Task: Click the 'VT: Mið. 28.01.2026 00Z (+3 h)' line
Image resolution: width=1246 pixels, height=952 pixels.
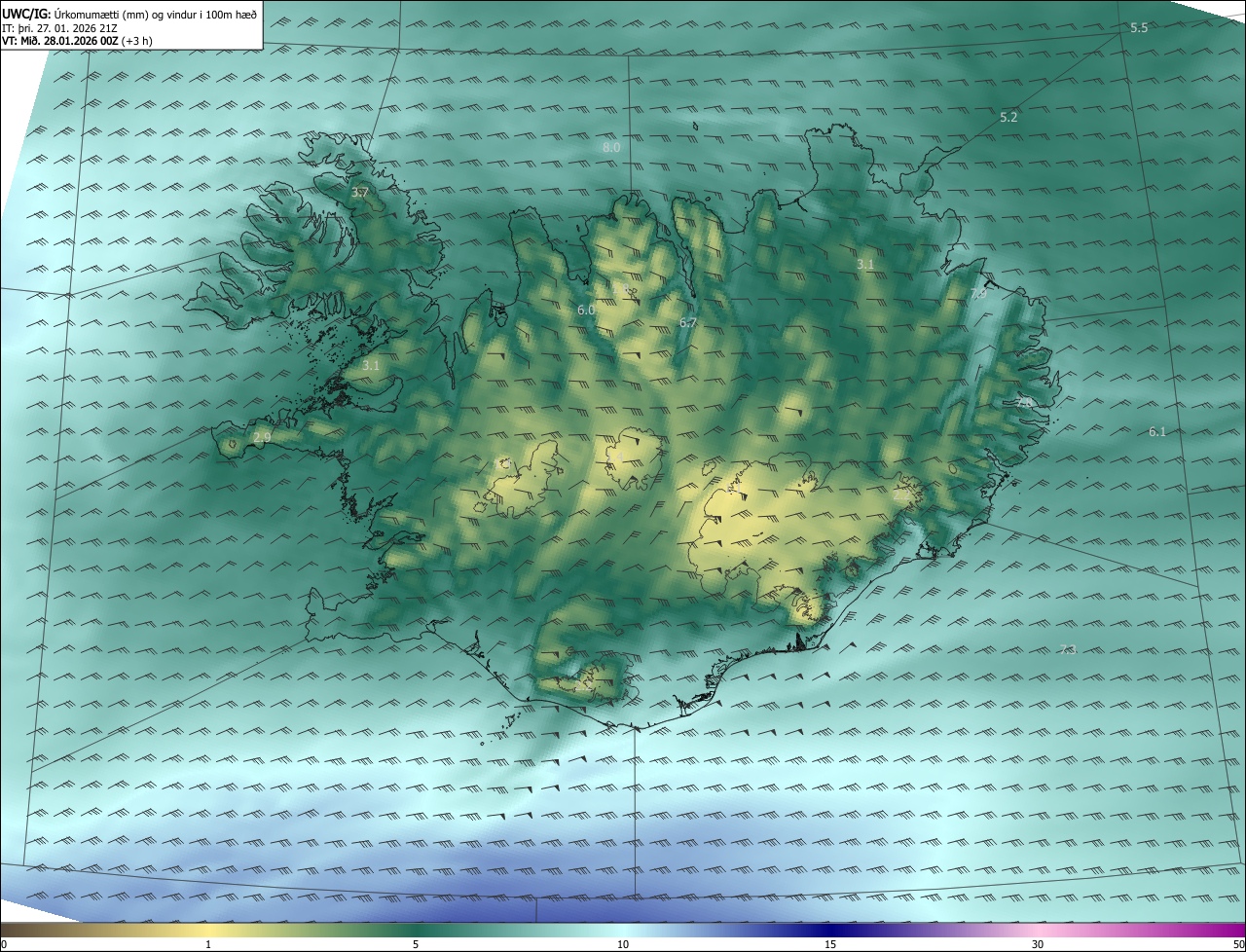Action: (x=77, y=41)
